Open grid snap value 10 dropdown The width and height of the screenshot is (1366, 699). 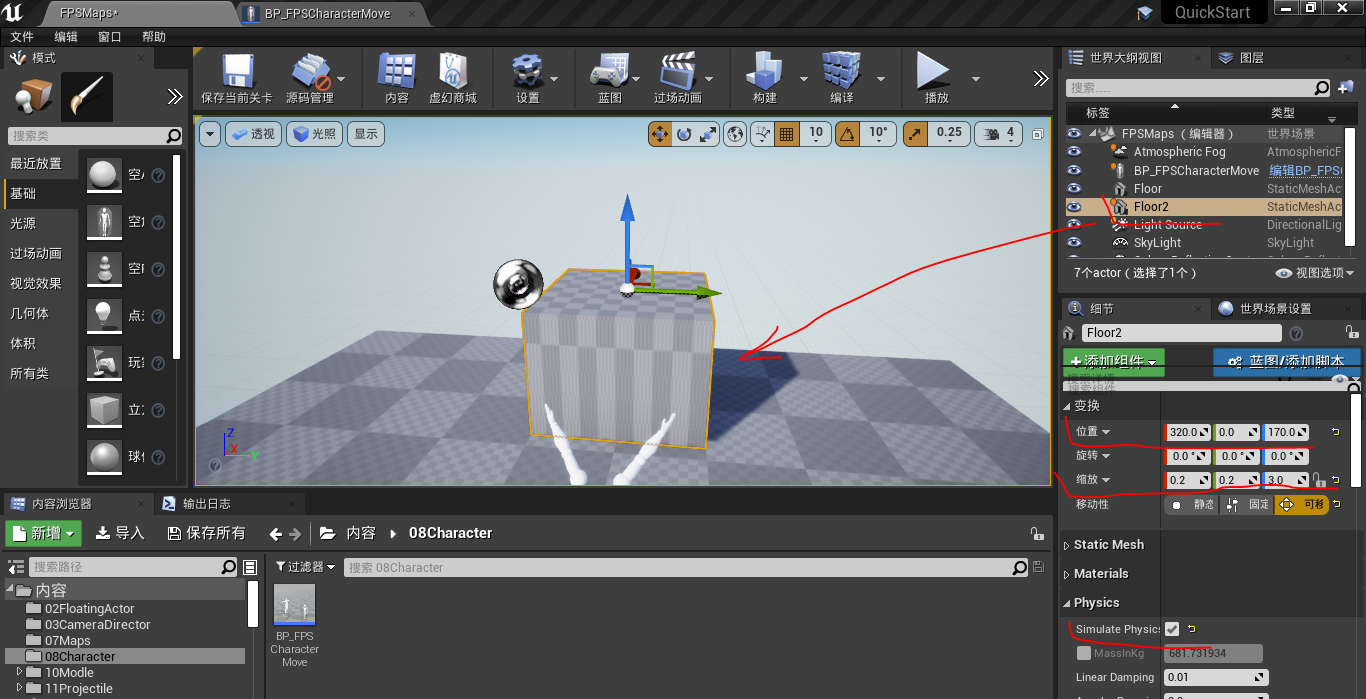coord(816,133)
